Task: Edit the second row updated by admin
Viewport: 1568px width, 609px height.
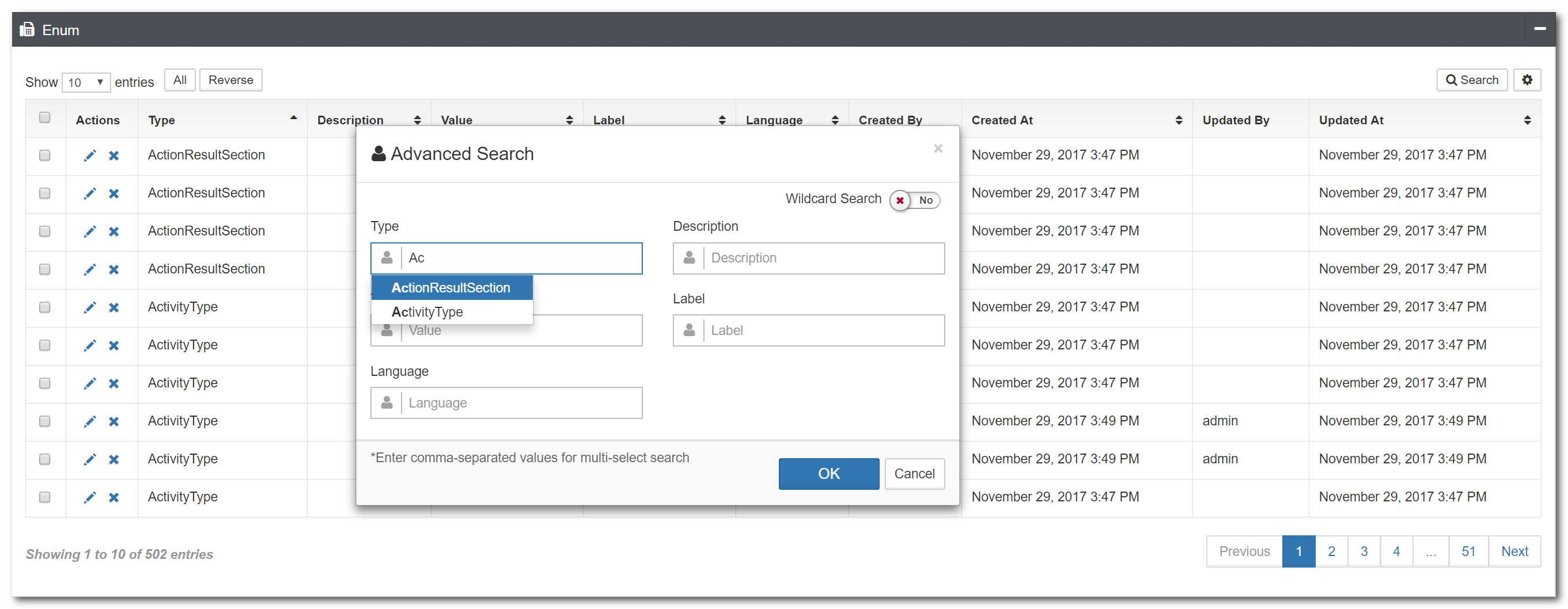Action: click(89, 460)
